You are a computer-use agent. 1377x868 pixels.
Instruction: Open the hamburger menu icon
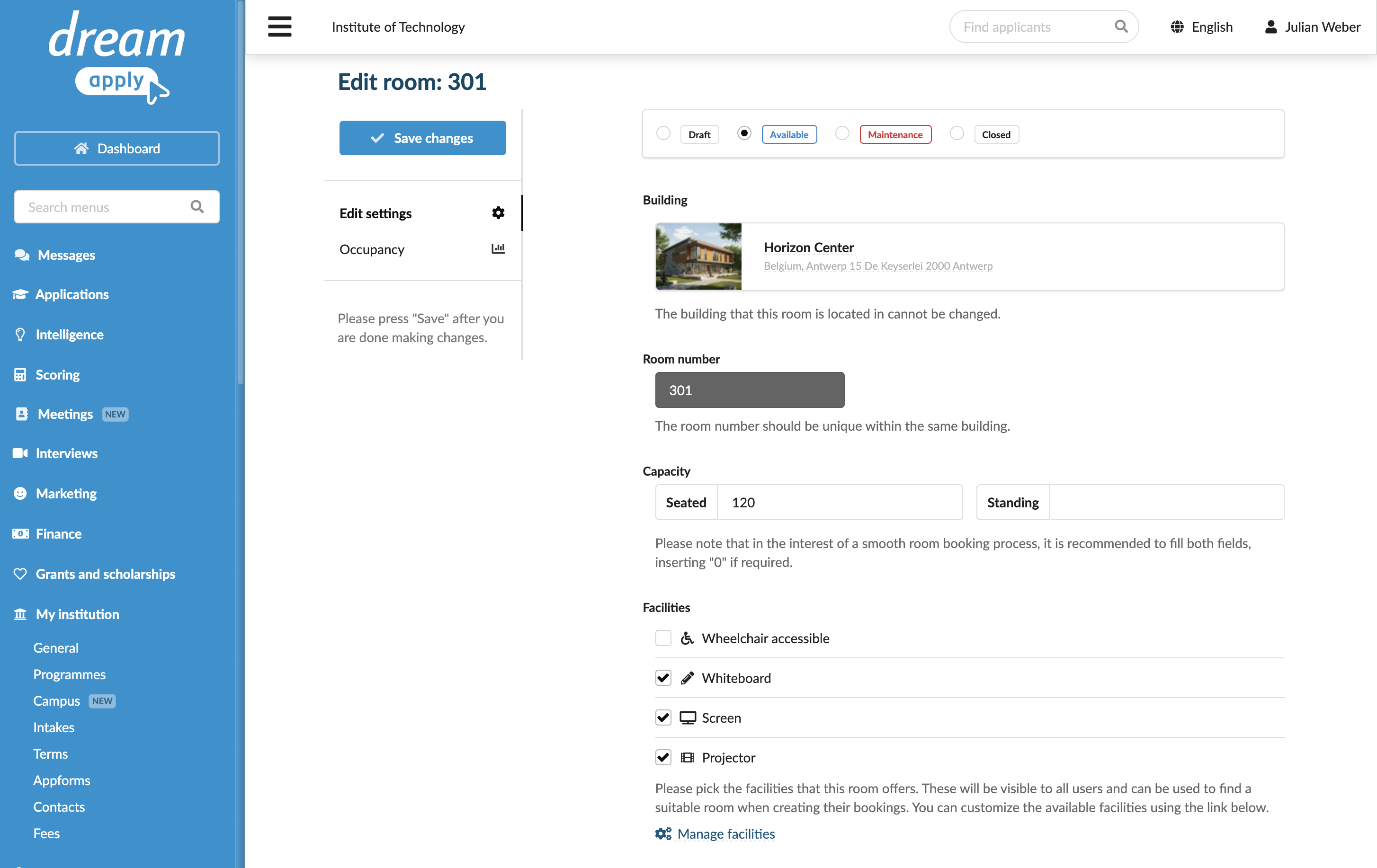pos(280,27)
